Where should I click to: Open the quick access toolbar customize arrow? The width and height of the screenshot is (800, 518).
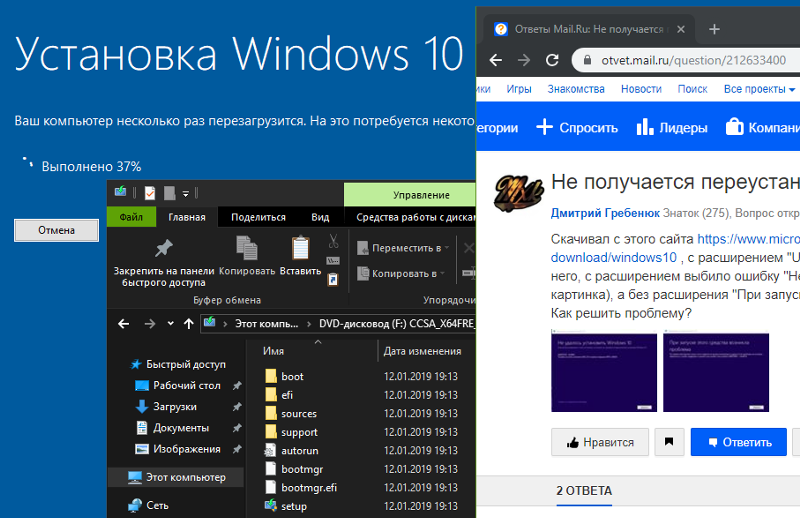[186, 193]
